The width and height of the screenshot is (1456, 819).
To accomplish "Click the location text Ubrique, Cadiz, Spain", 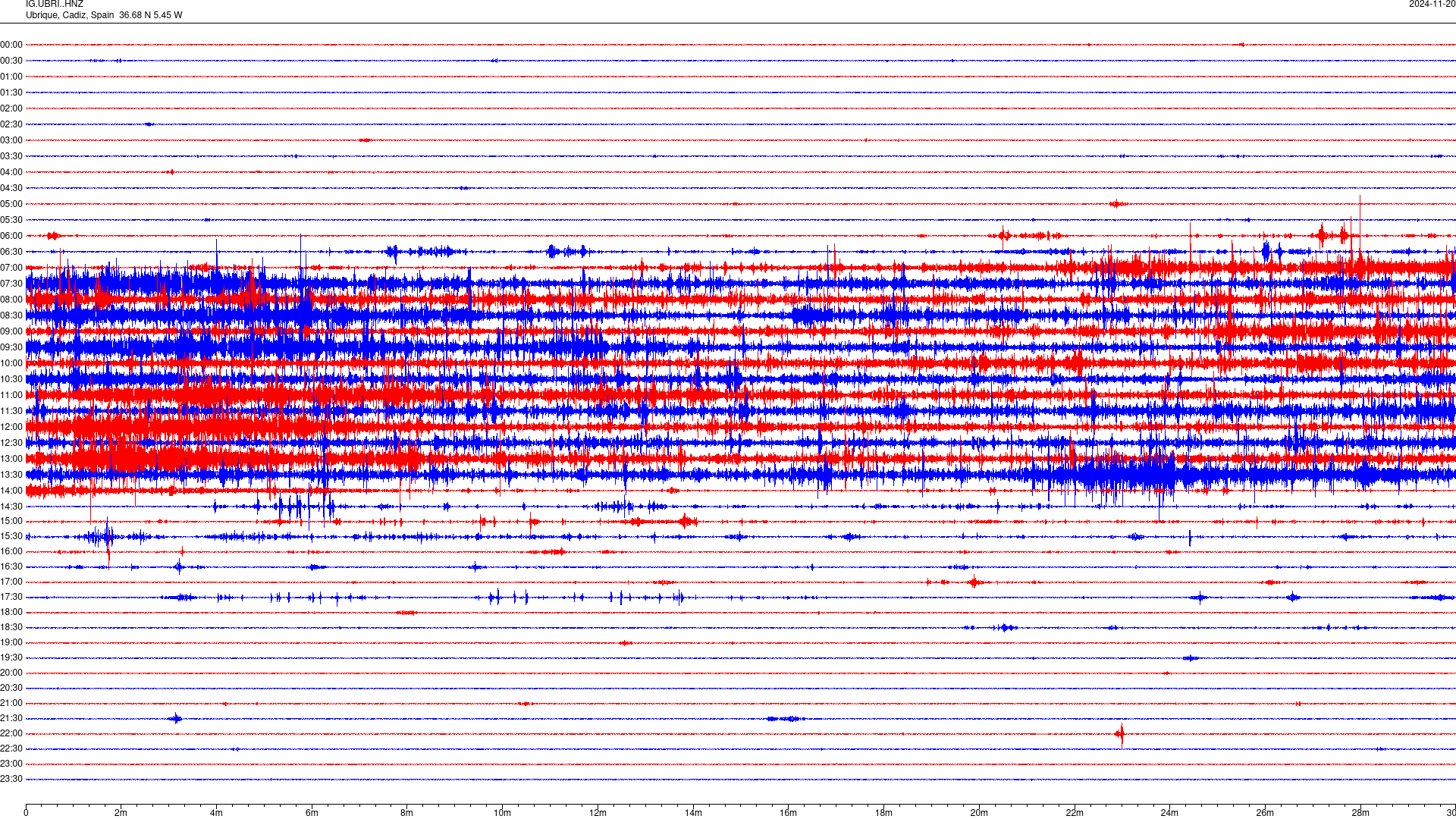I will tap(70, 15).
